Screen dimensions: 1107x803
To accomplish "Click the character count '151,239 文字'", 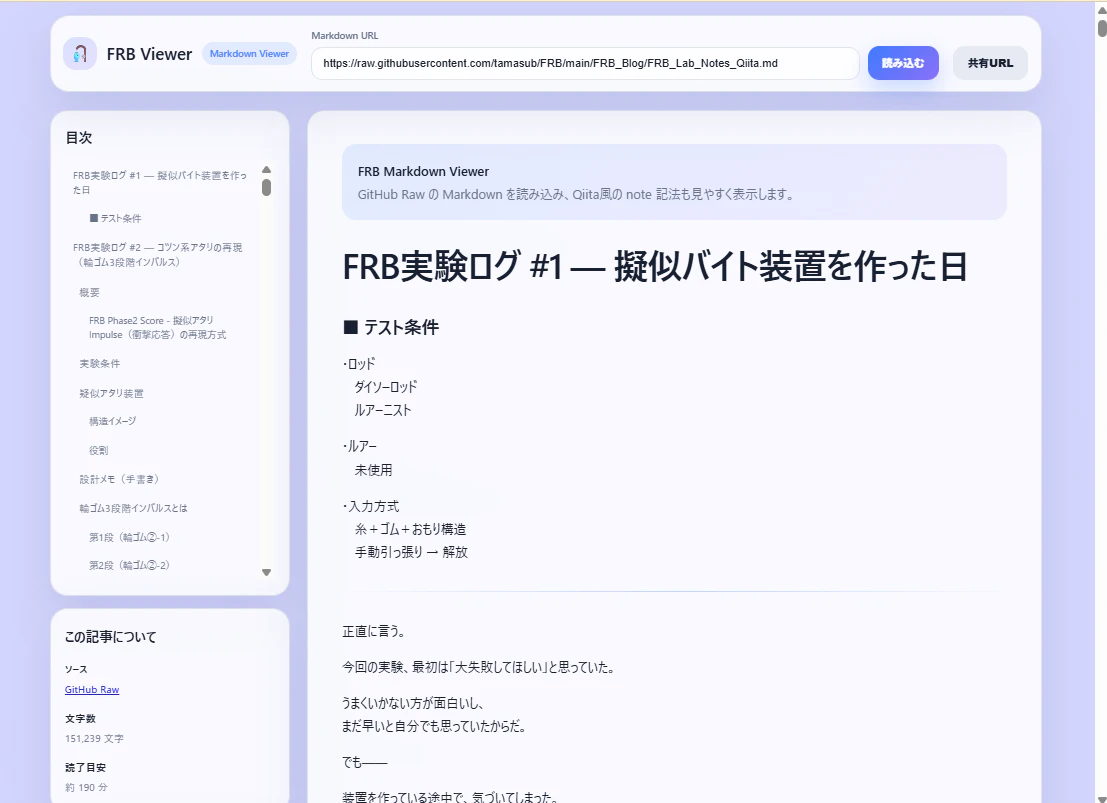I will 95,739.
